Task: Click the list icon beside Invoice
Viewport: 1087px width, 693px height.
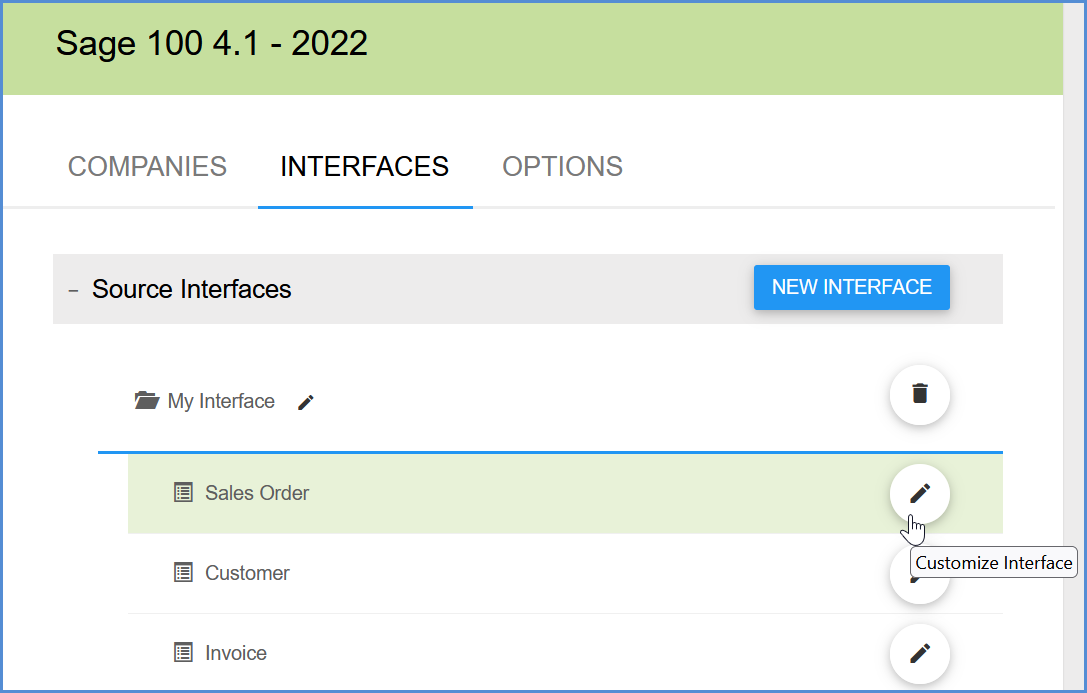Action: coord(183,653)
